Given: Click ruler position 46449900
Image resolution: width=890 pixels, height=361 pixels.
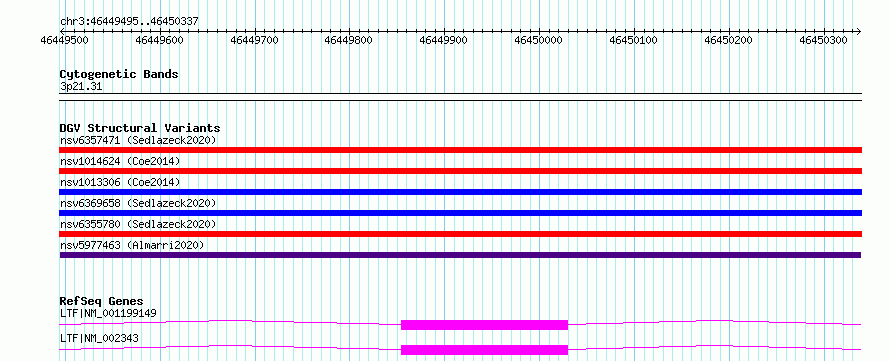Looking at the screenshot, I should [x=444, y=40].
